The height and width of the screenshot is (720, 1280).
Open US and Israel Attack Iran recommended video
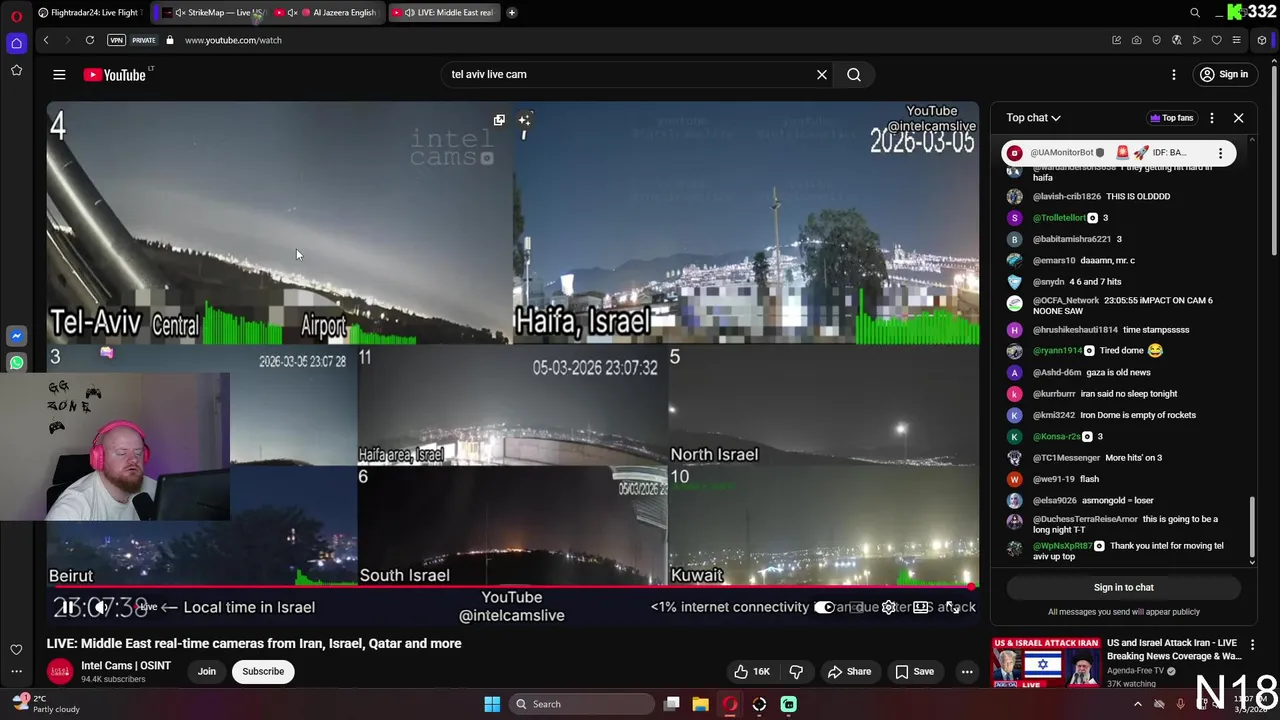[x=1174, y=650]
